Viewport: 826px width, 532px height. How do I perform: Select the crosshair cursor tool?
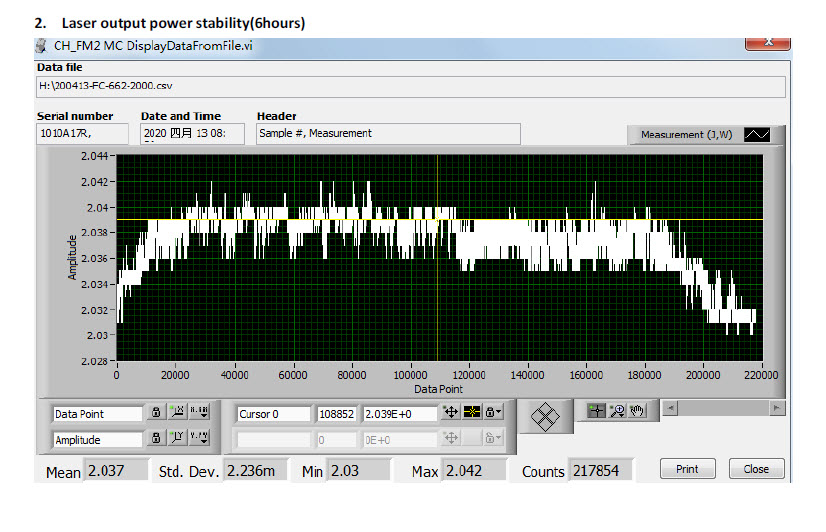(596, 409)
